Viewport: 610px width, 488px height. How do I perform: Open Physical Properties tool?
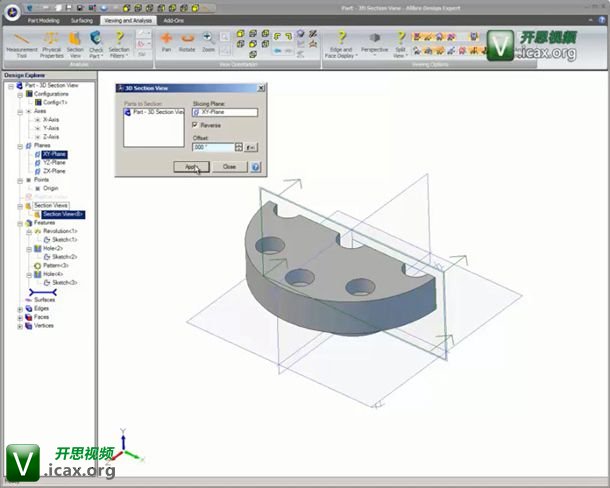[x=52, y=45]
